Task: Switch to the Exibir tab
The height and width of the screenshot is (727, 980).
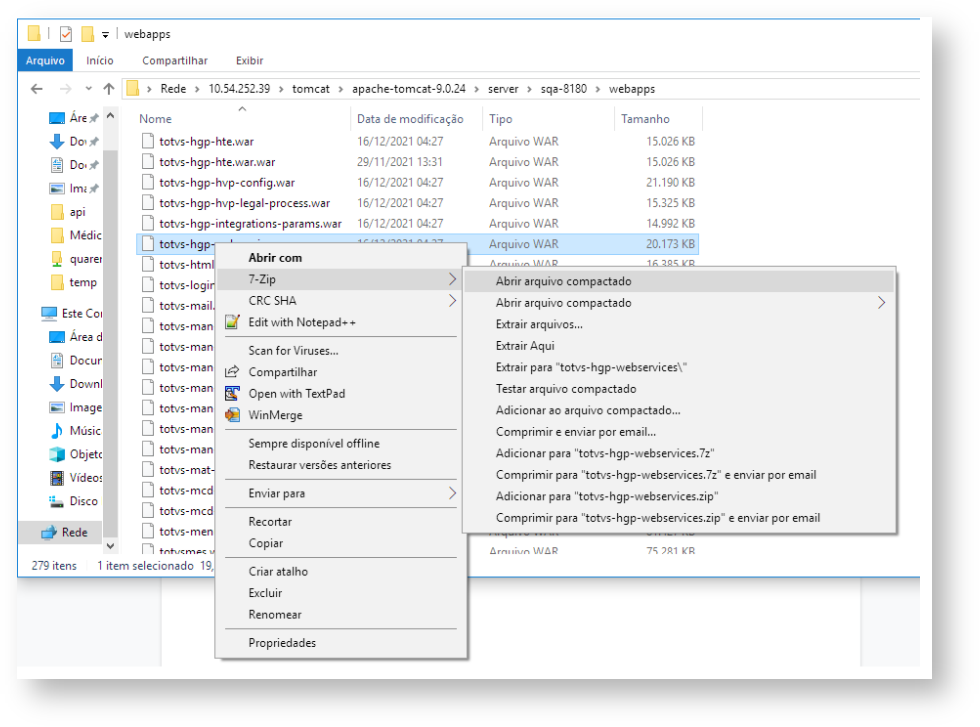Action: (249, 61)
